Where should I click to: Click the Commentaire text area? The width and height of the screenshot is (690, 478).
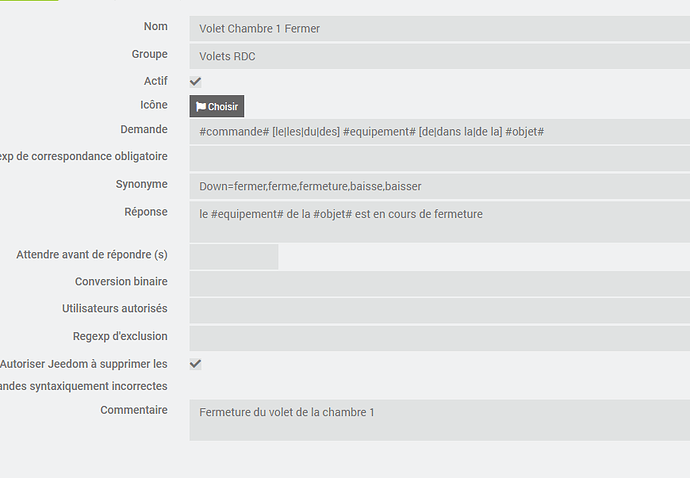(x=438, y=420)
